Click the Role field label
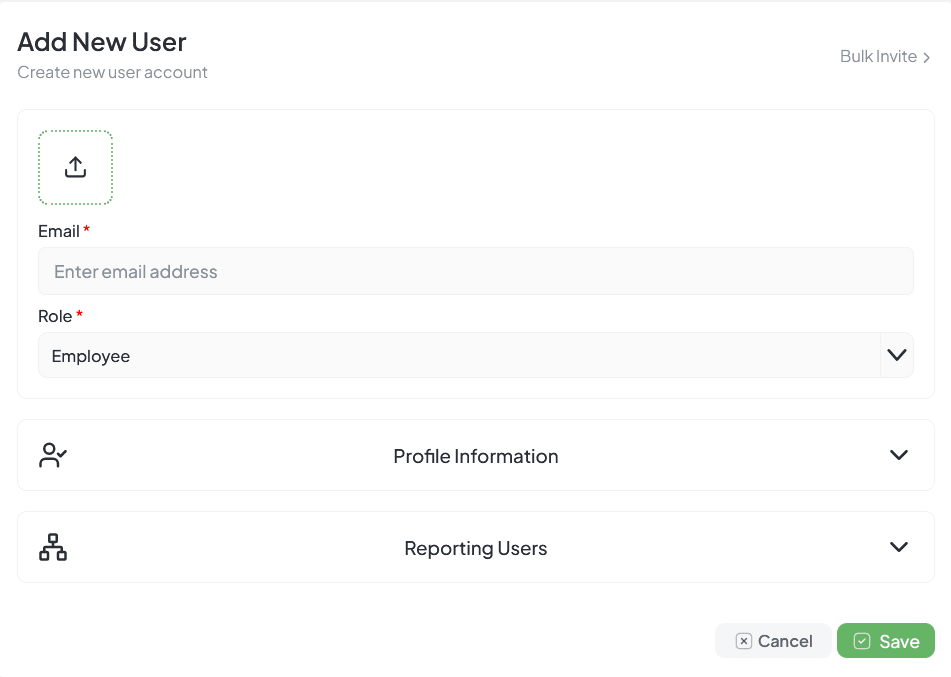Screen dimensions: 951x677 pyautogui.click(x=55, y=316)
